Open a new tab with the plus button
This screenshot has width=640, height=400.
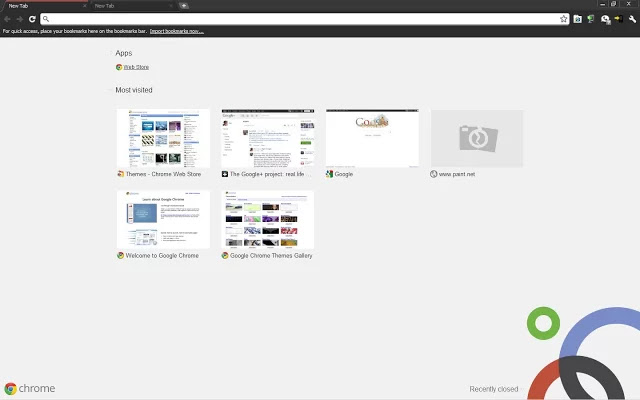pos(184,6)
